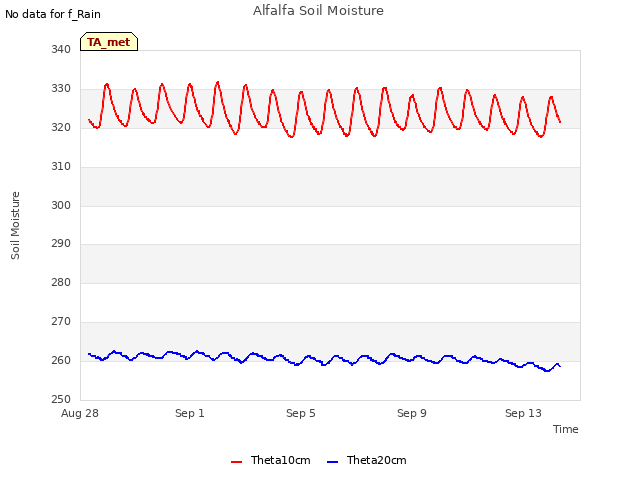Click the Aug 28 x-axis label

(x=80, y=413)
